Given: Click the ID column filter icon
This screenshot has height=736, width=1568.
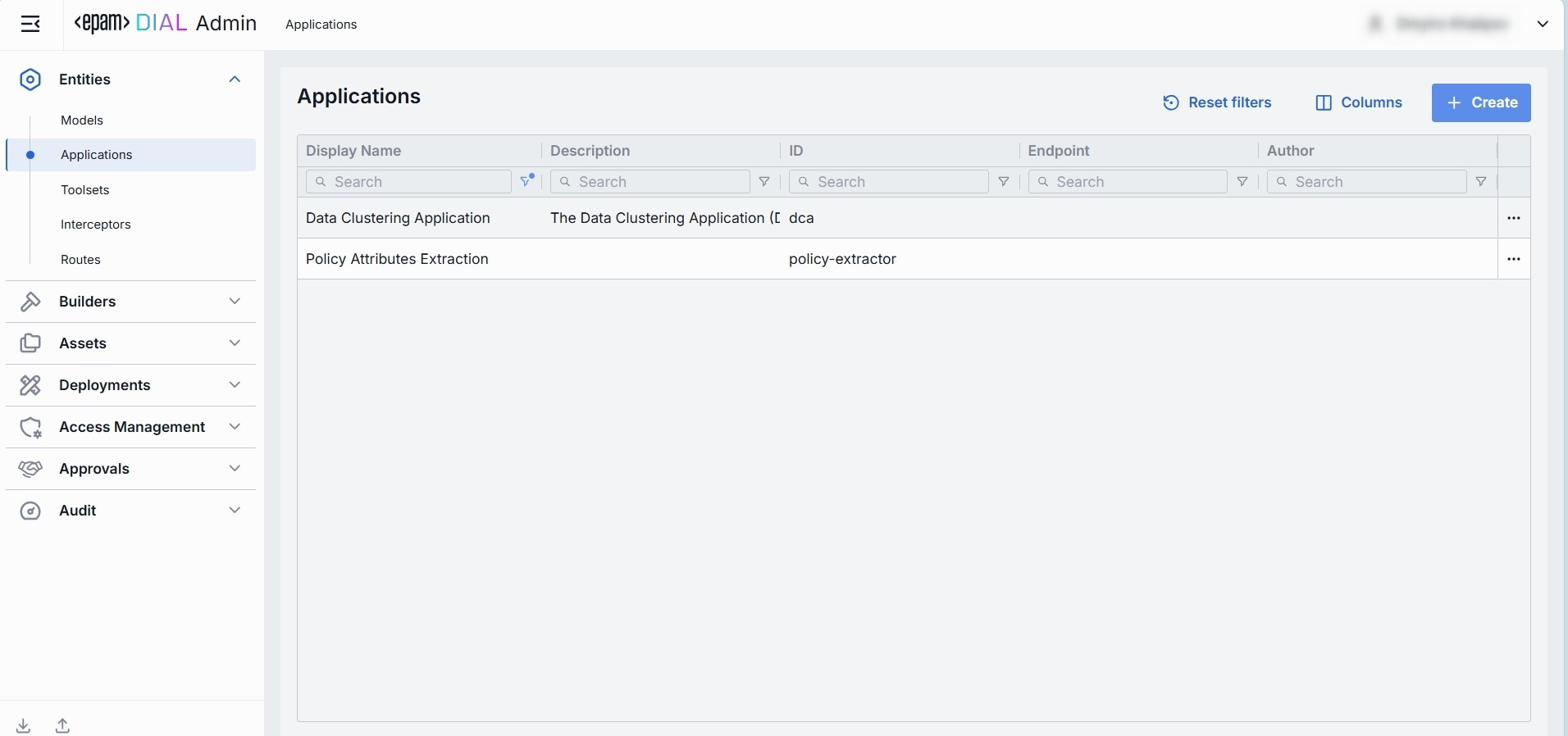Looking at the screenshot, I should pos(1004,182).
